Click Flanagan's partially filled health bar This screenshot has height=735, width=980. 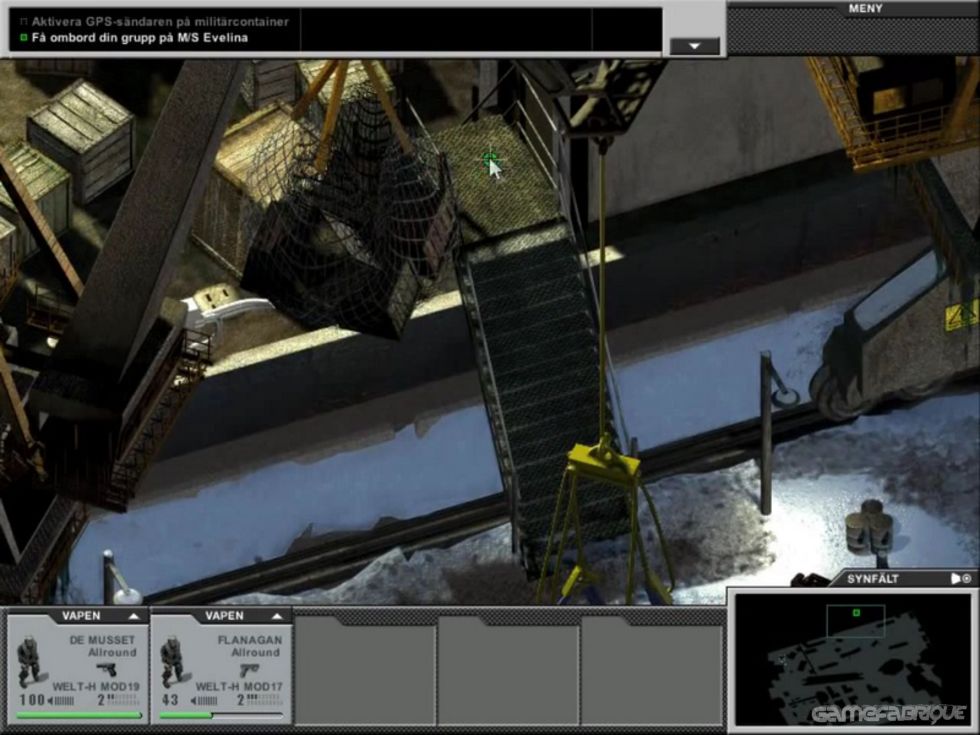click(222, 715)
